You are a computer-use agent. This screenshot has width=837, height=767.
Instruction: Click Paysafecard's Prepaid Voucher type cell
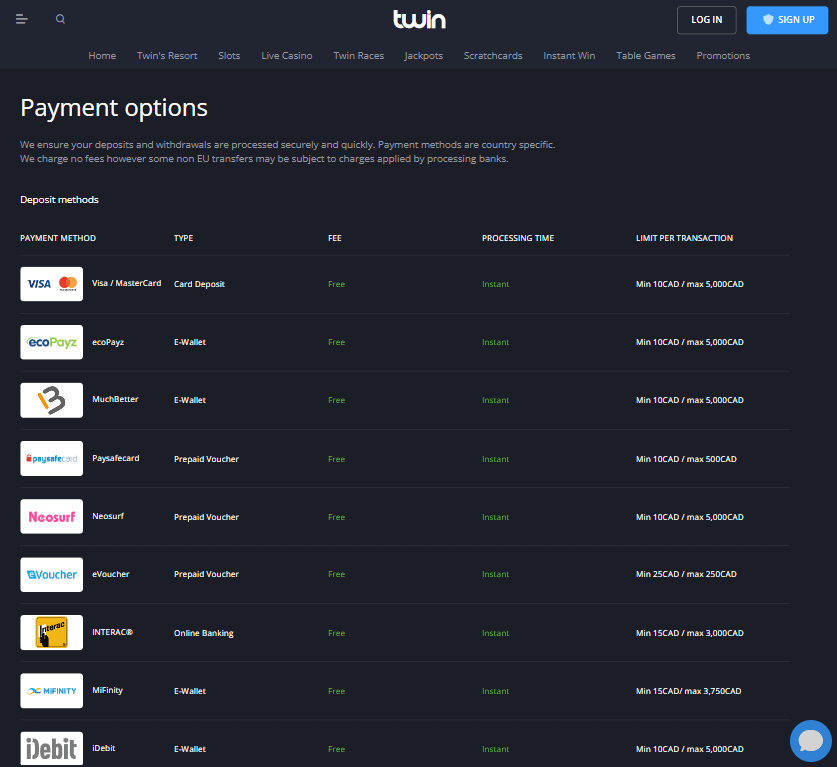point(207,459)
